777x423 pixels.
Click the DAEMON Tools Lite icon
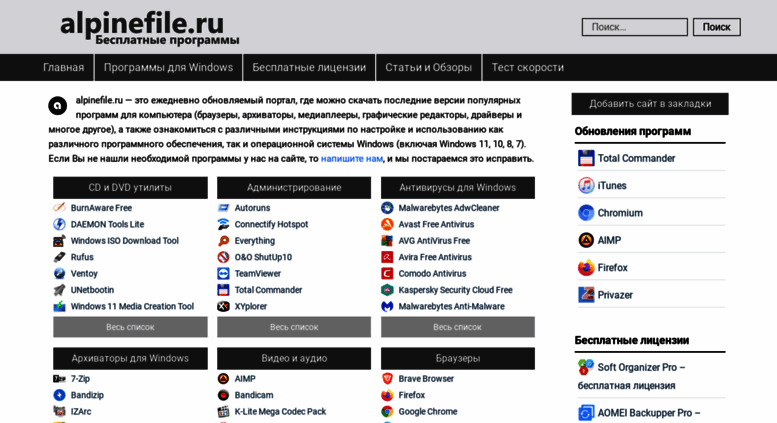pyautogui.click(x=59, y=224)
